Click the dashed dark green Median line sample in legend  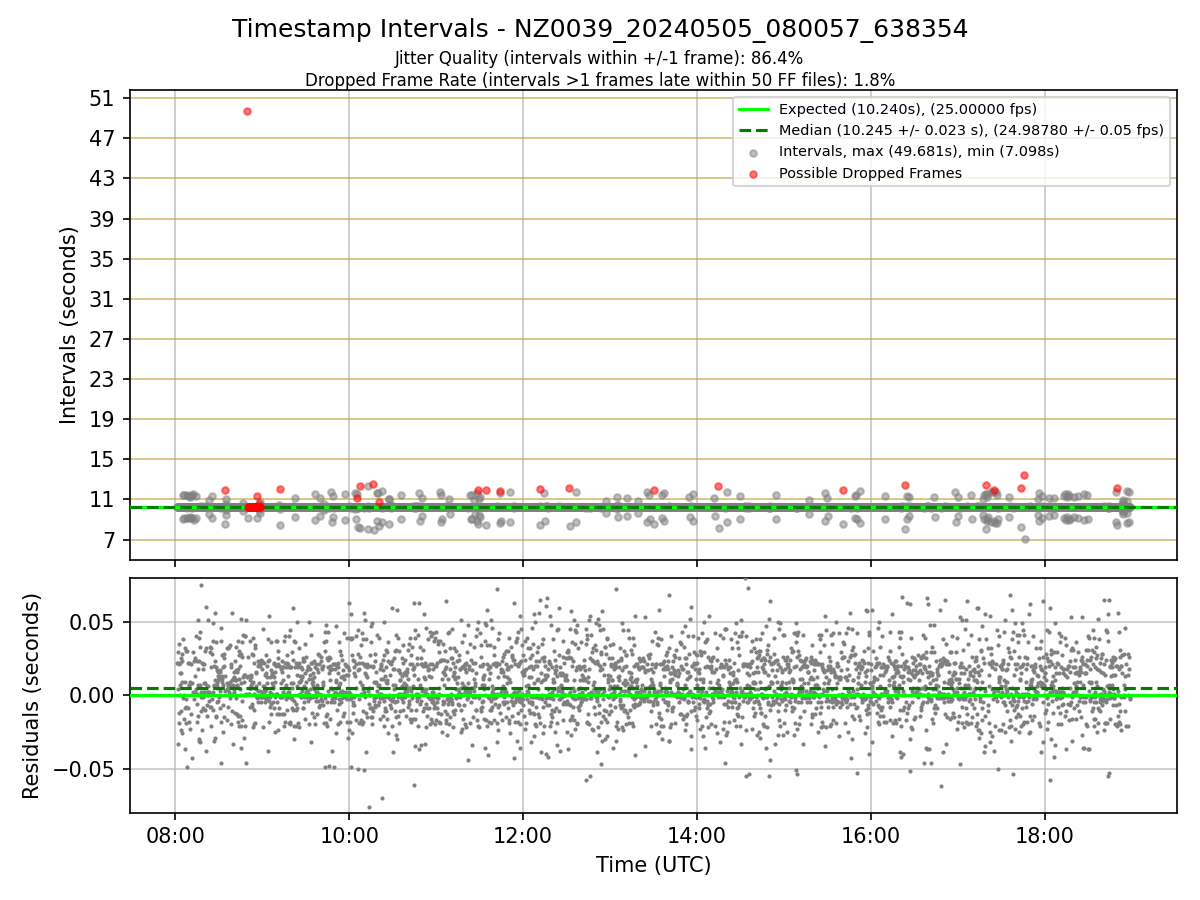(x=754, y=130)
